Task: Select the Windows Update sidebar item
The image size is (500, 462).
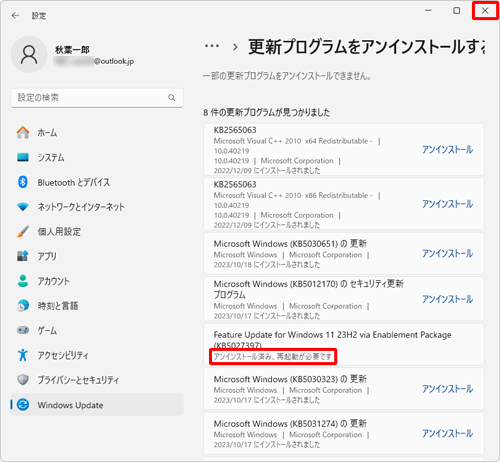Action: tap(97, 405)
